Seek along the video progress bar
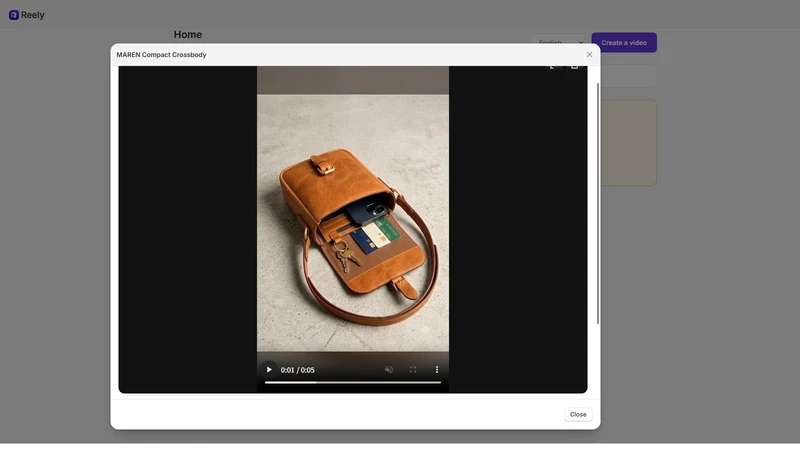The width and height of the screenshot is (800, 450). click(x=353, y=382)
